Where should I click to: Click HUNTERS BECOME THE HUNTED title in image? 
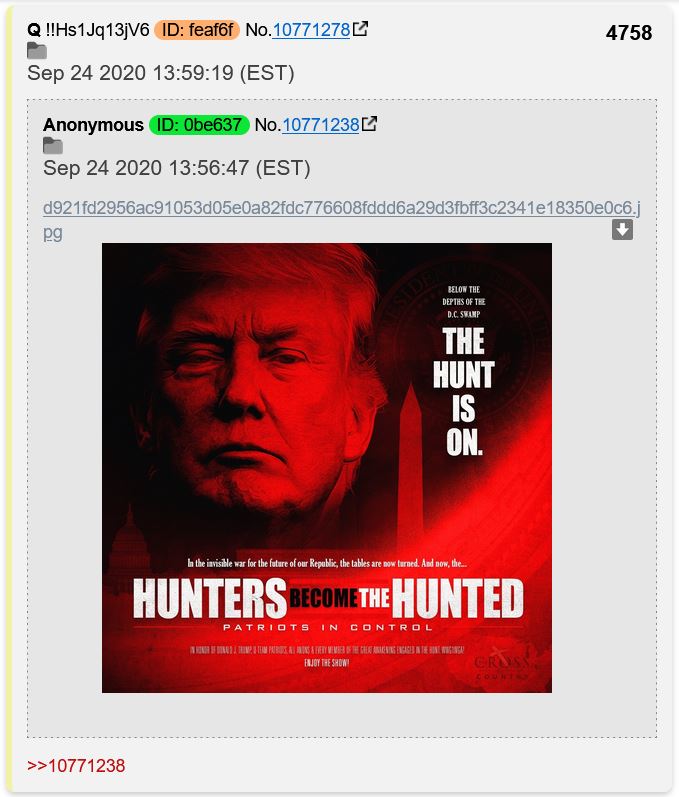tap(328, 598)
